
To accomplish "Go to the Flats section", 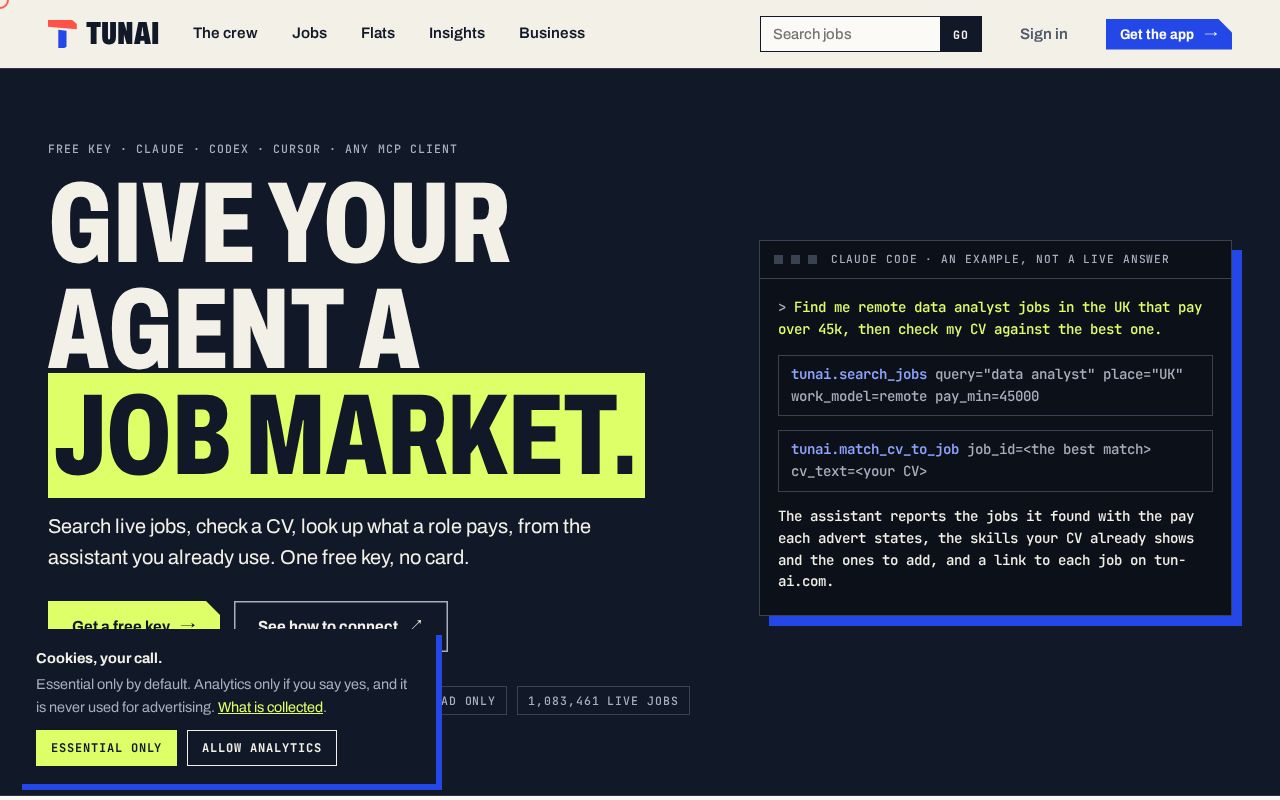I will point(378,33).
